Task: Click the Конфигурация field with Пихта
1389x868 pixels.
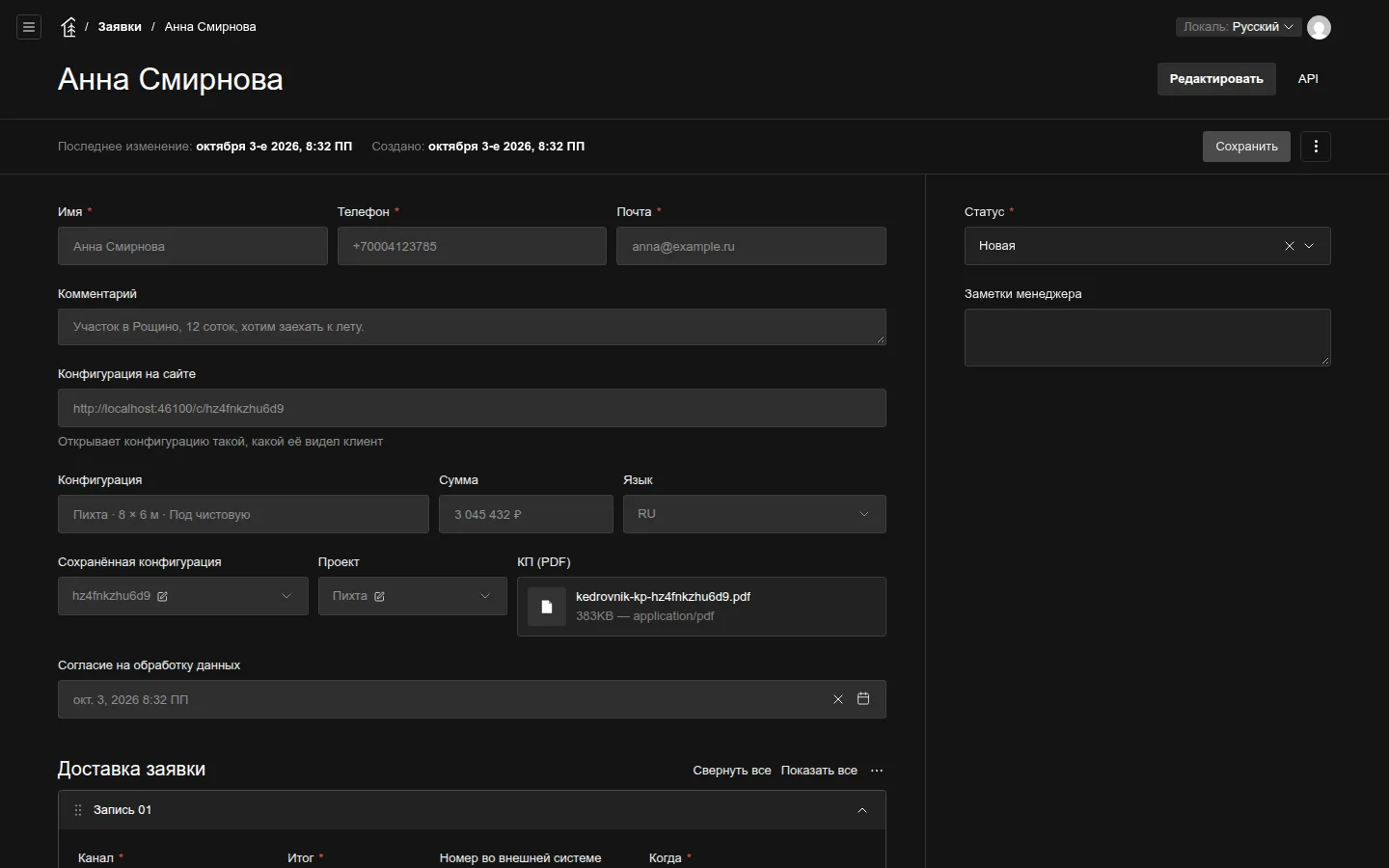Action: (x=243, y=514)
